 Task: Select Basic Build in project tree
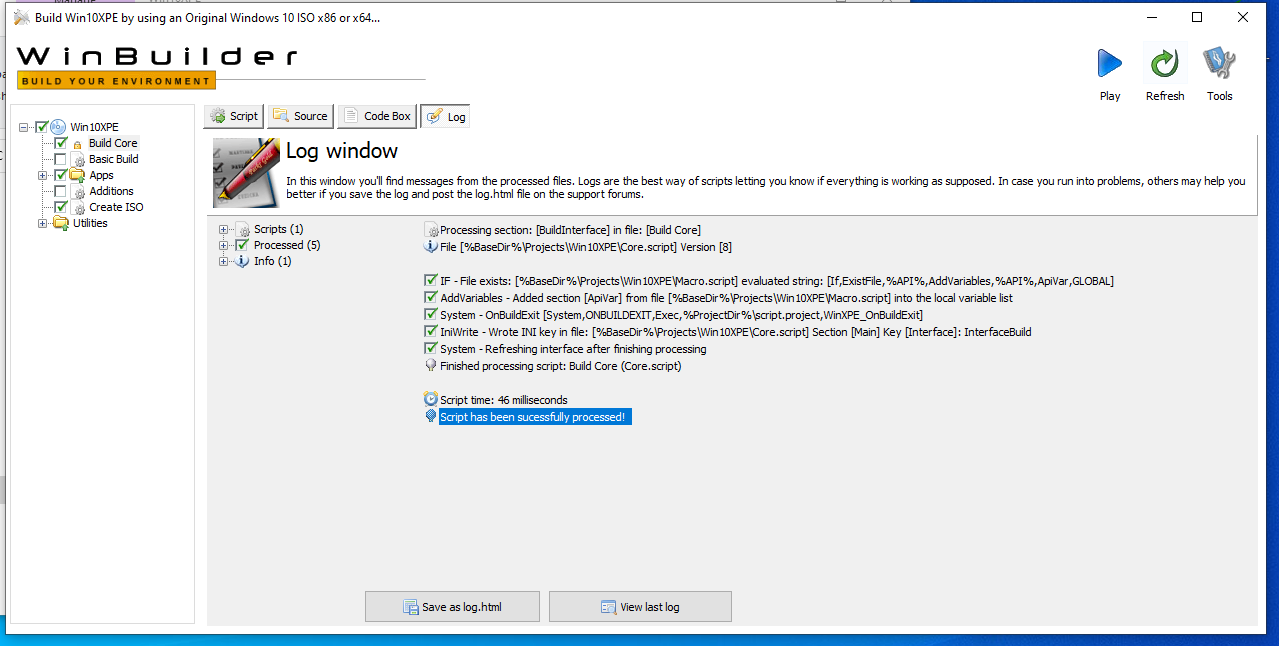[114, 159]
